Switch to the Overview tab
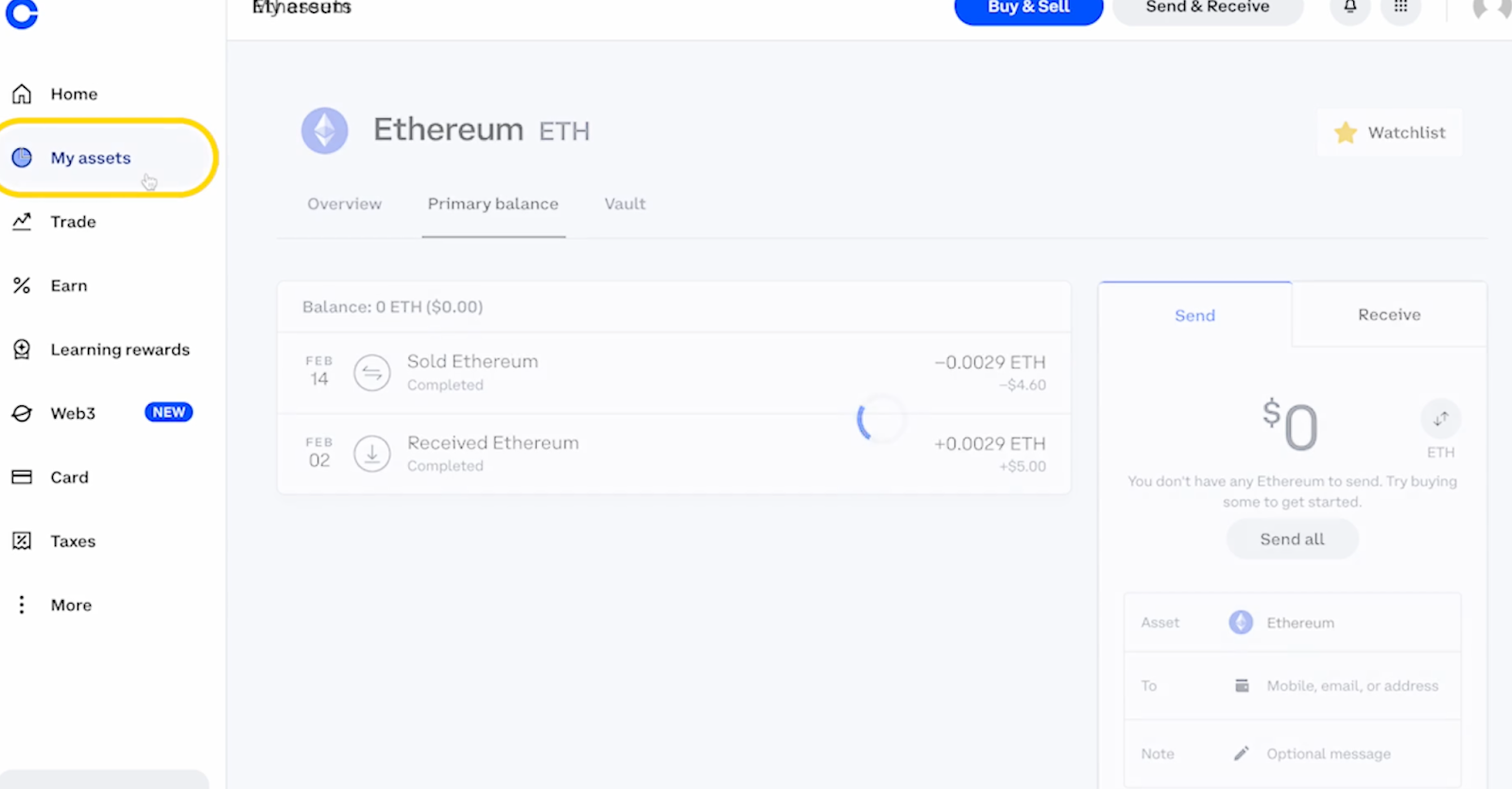Image resolution: width=1512 pixels, height=789 pixels. (x=344, y=204)
